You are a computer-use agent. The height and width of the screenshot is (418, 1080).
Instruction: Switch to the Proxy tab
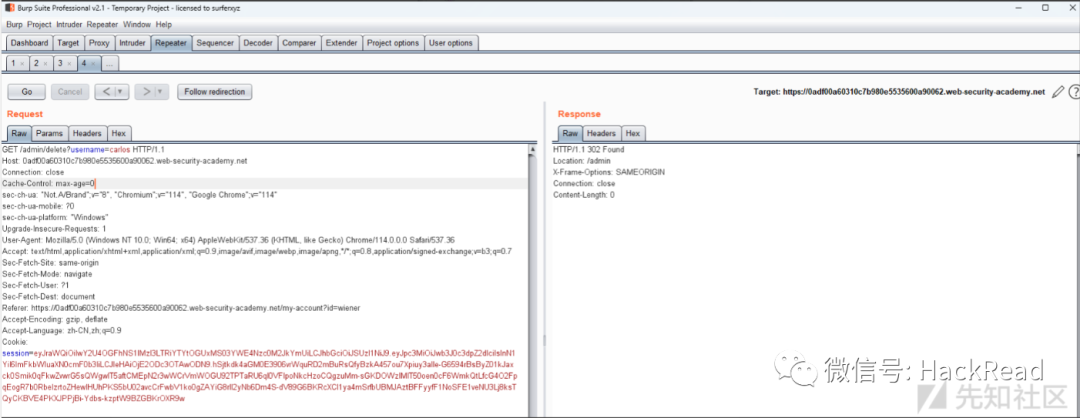click(99, 43)
